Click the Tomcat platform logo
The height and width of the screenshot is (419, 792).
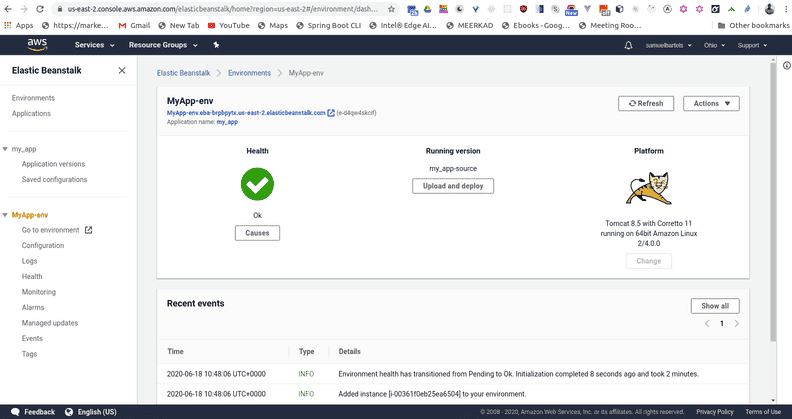click(x=649, y=188)
